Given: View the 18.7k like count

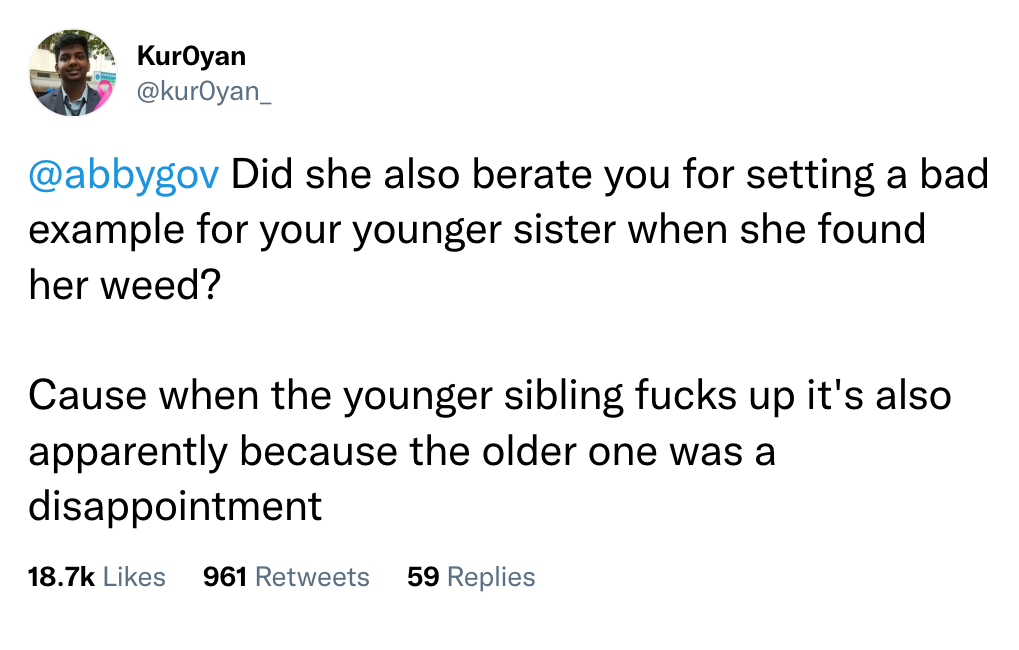Looking at the screenshot, I should click(61, 577).
